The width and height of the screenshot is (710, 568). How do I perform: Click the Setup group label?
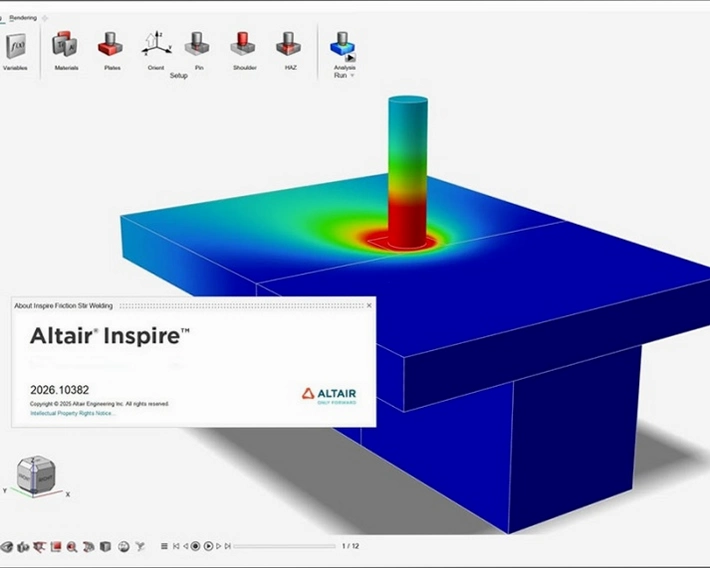click(178, 76)
